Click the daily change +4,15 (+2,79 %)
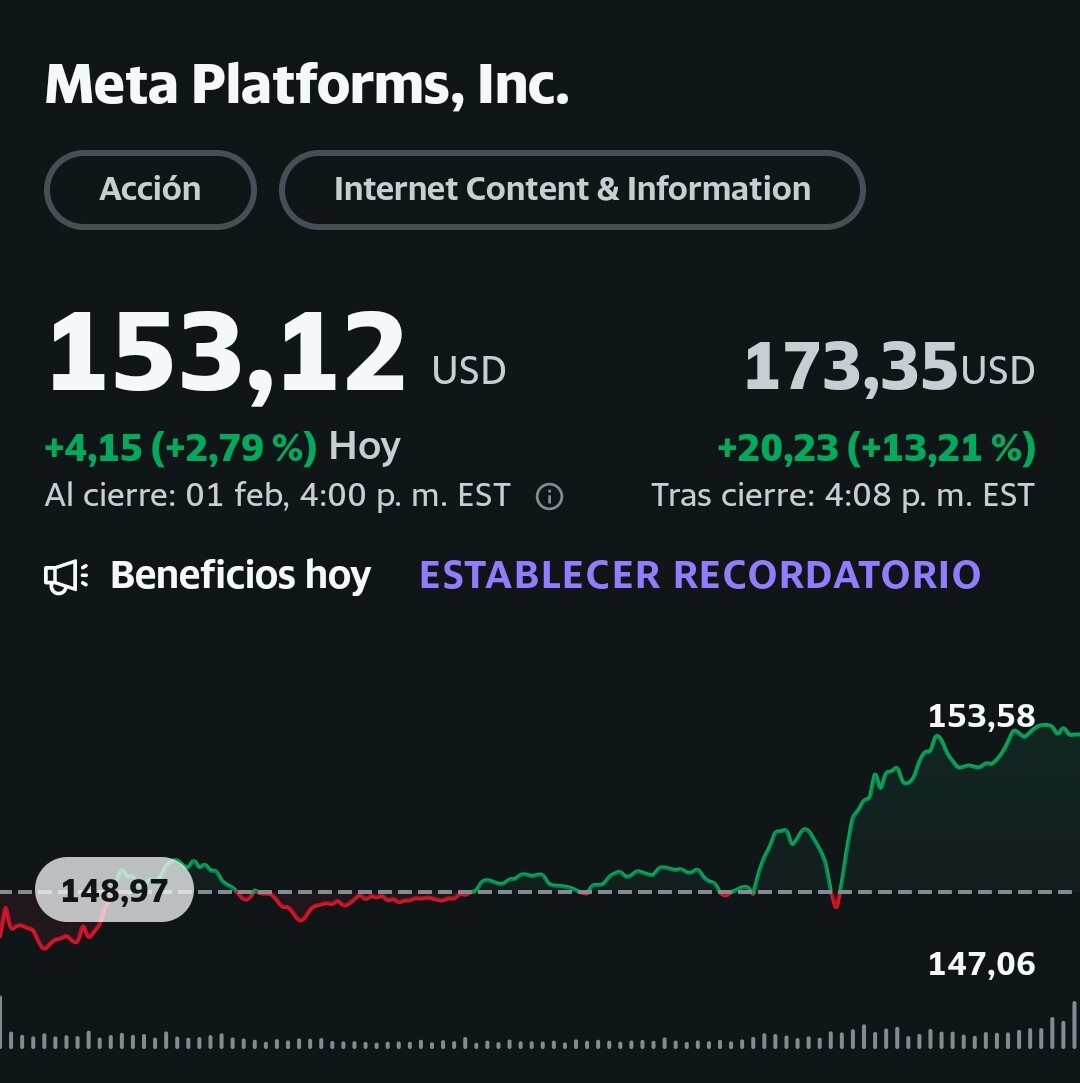1080x1083 pixels. pos(180,447)
